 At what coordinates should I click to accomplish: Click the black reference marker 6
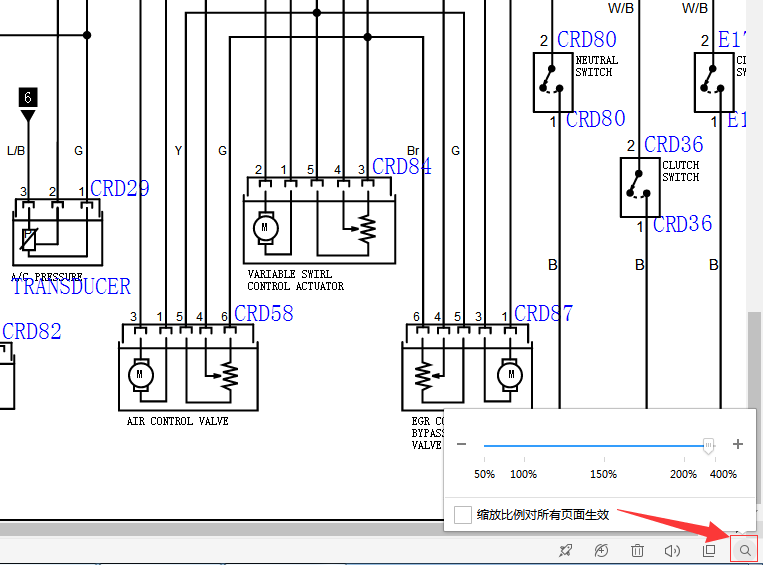(28, 98)
